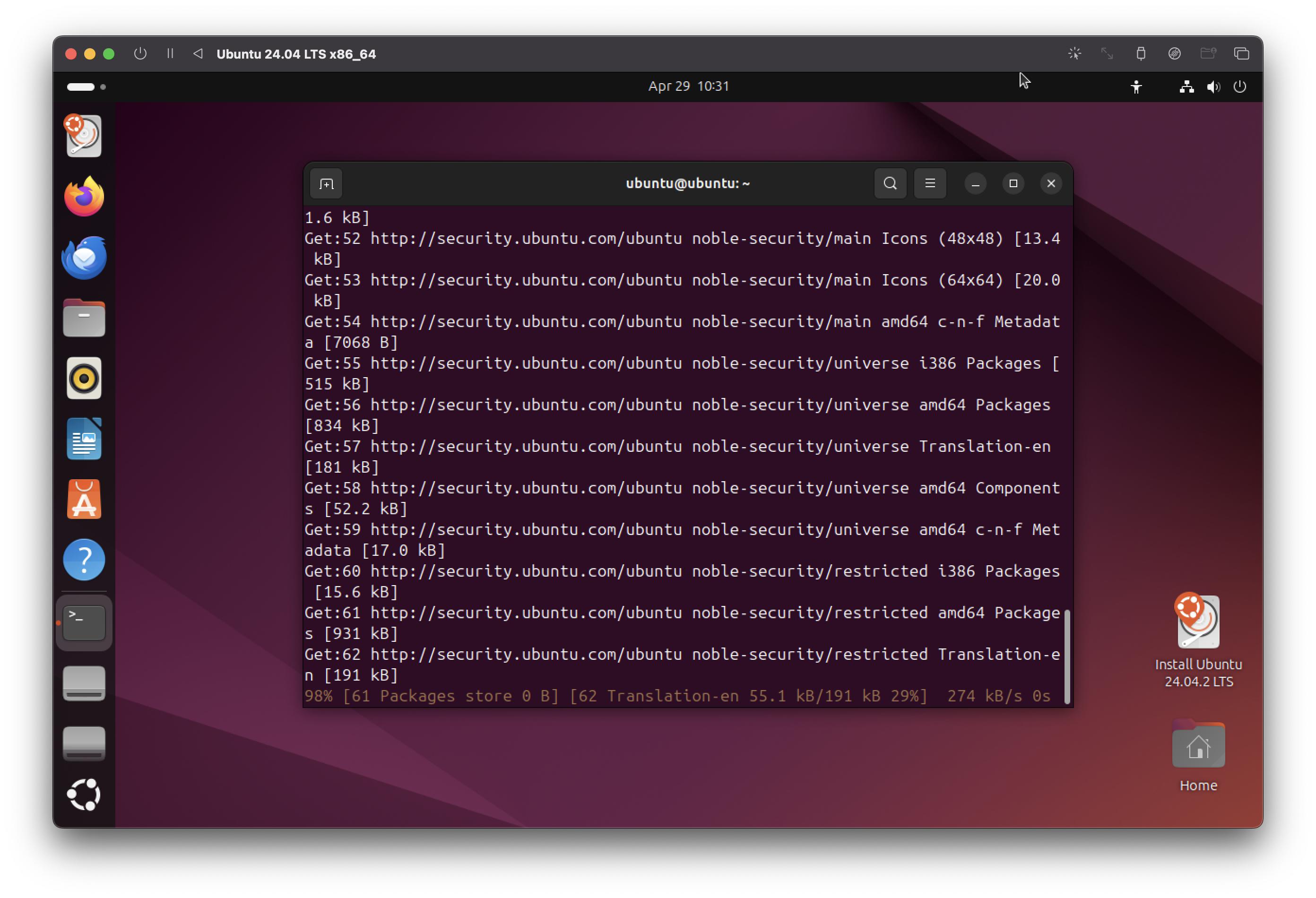The image size is (1316, 898).
Task: Open the Files manager in dock
Action: [84, 318]
